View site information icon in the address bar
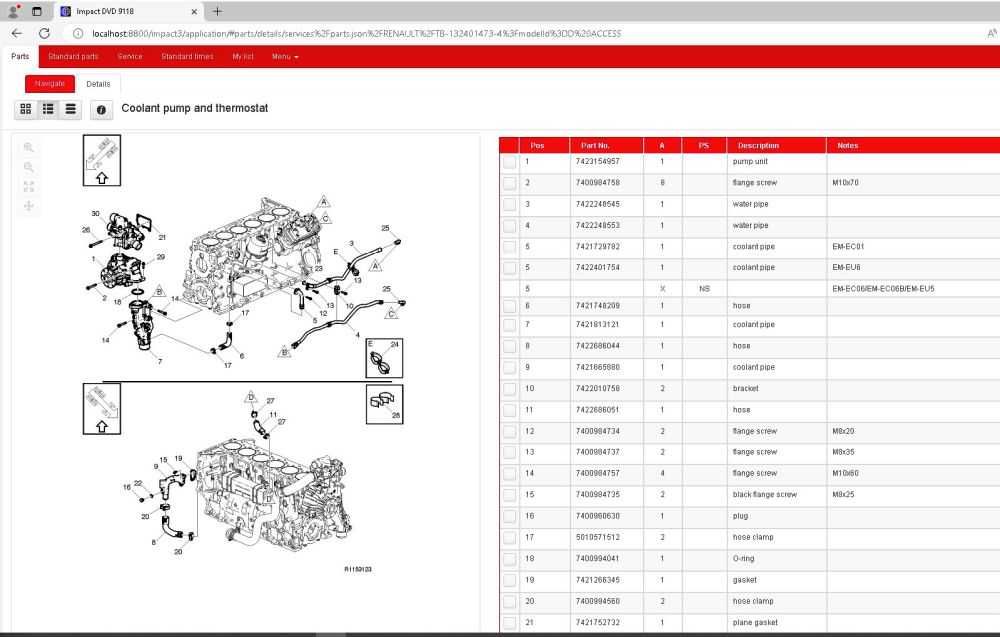The width and height of the screenshot is (1000, 637). 77,33
